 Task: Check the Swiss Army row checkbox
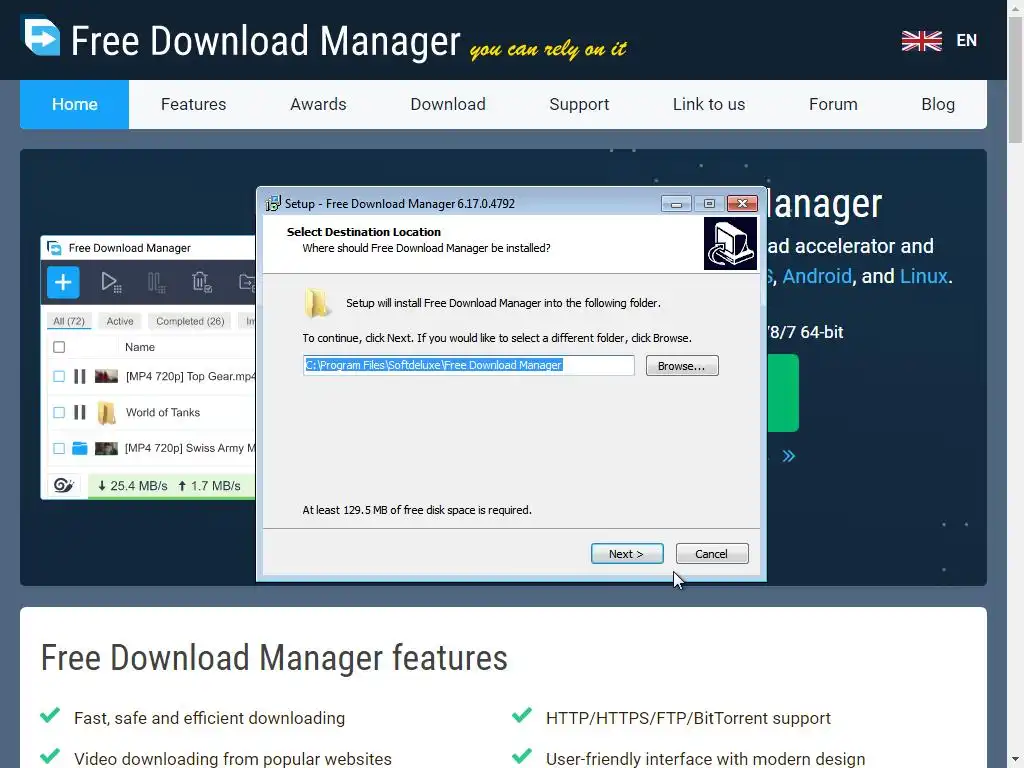(x=59, y=448)
